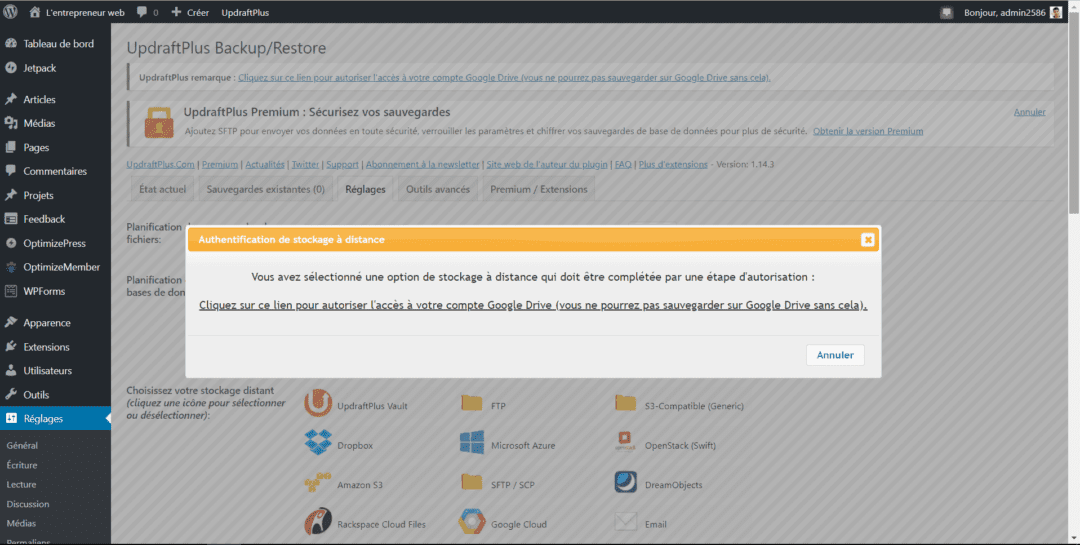Select the Réglages tab
This screenshot has width=1080, height=545.
tap(365, 189)
